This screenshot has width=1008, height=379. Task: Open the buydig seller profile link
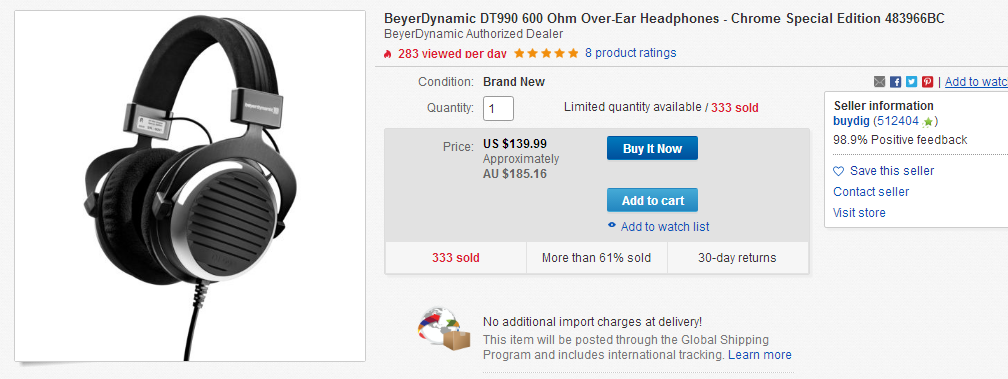click(851, 121)
